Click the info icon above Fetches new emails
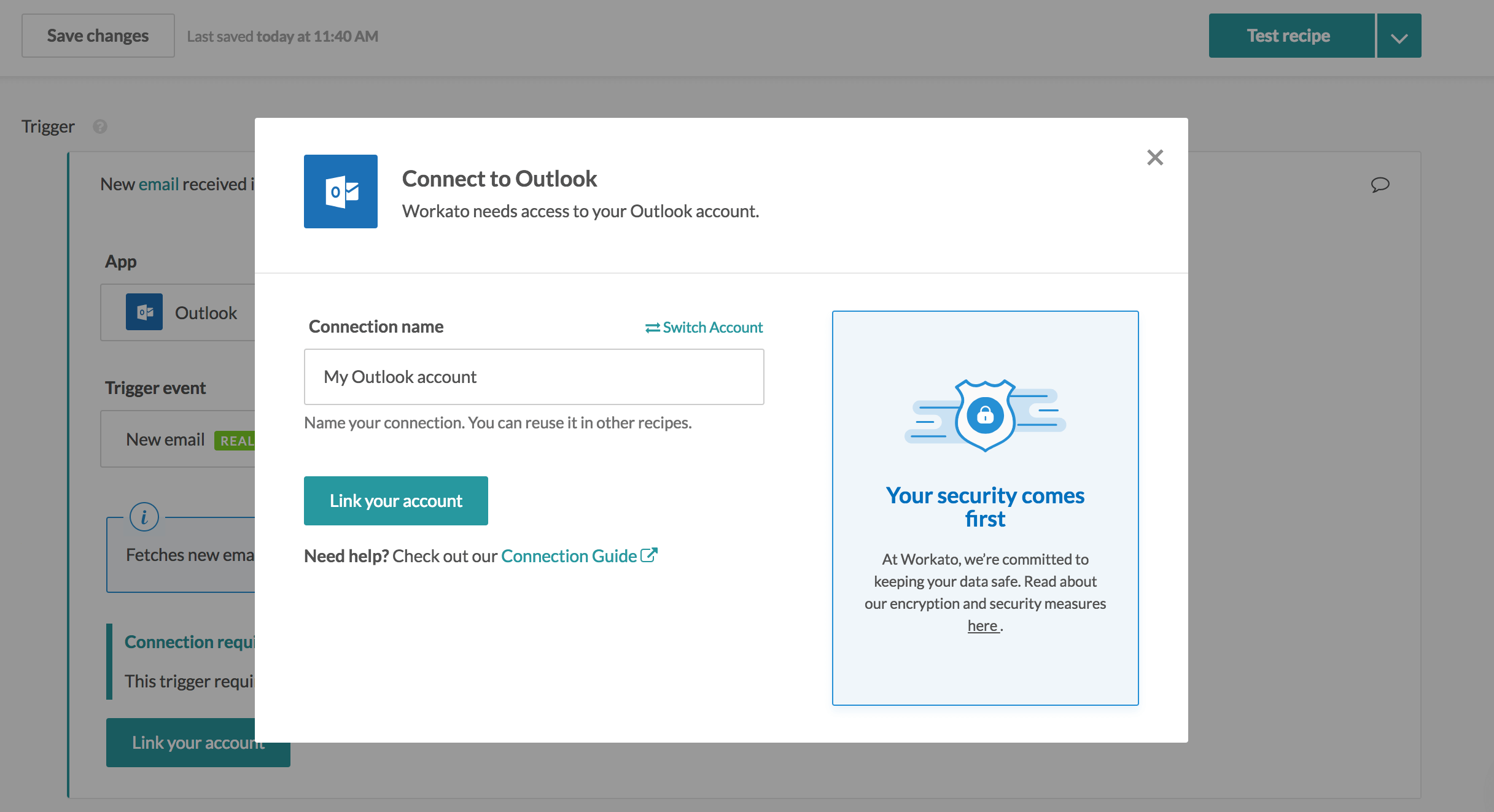 [144, 517]
